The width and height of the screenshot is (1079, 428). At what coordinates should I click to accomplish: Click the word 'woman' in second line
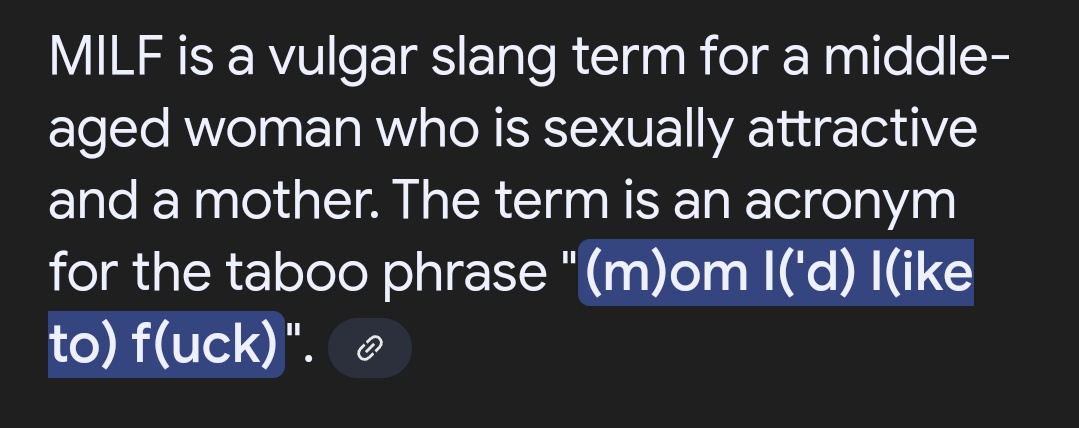tap(273, 131)
